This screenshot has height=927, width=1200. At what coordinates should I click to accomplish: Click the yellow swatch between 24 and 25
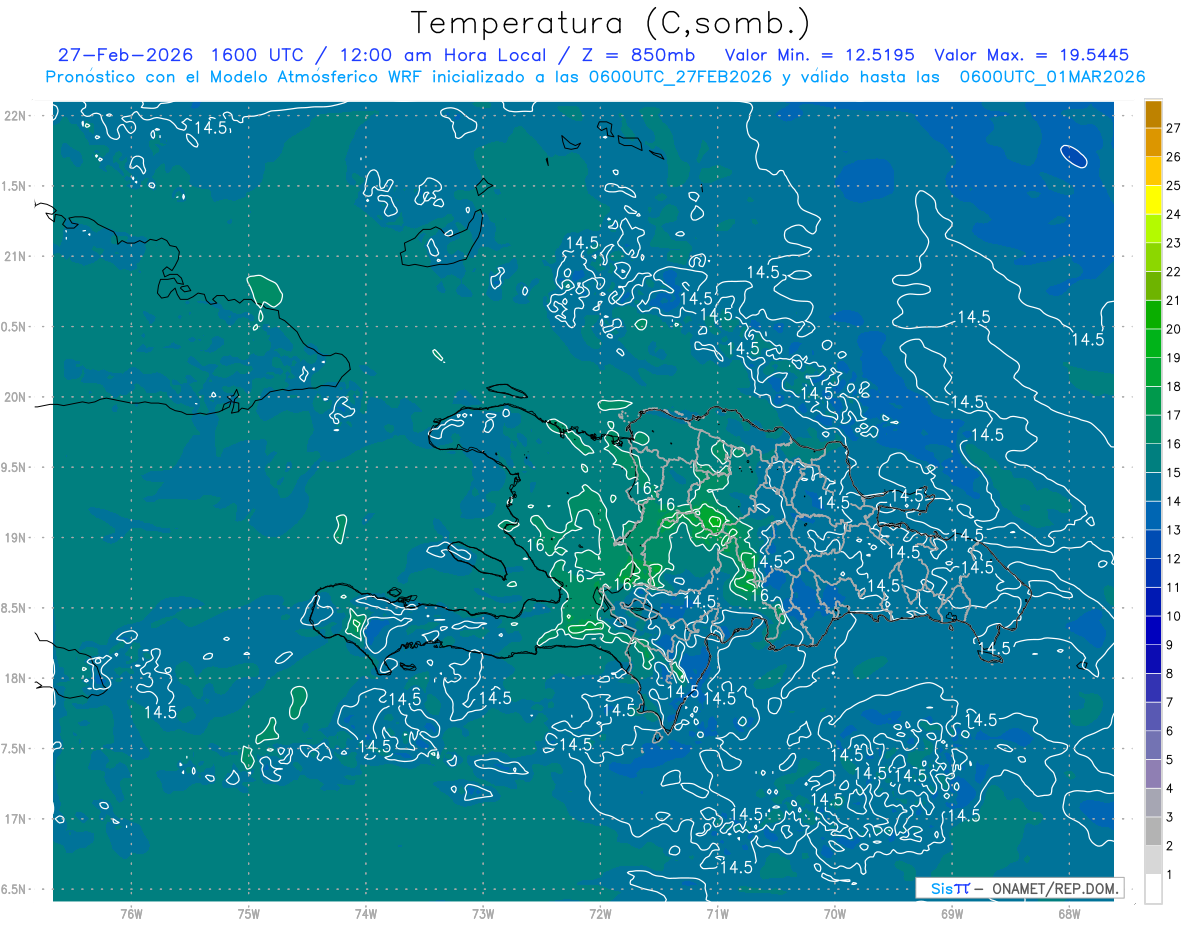pos(1153,200)
